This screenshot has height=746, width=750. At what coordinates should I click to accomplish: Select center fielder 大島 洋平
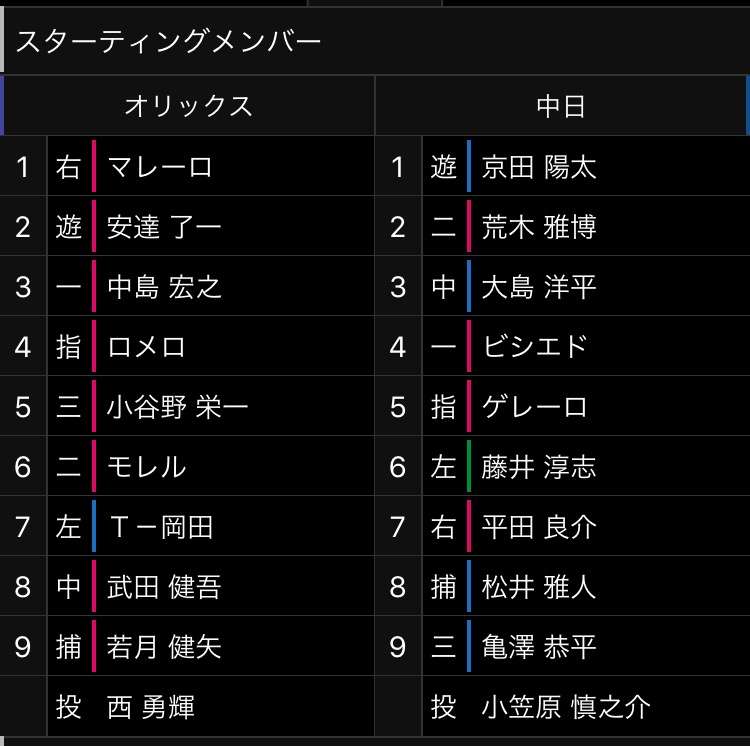pos(539,287)
